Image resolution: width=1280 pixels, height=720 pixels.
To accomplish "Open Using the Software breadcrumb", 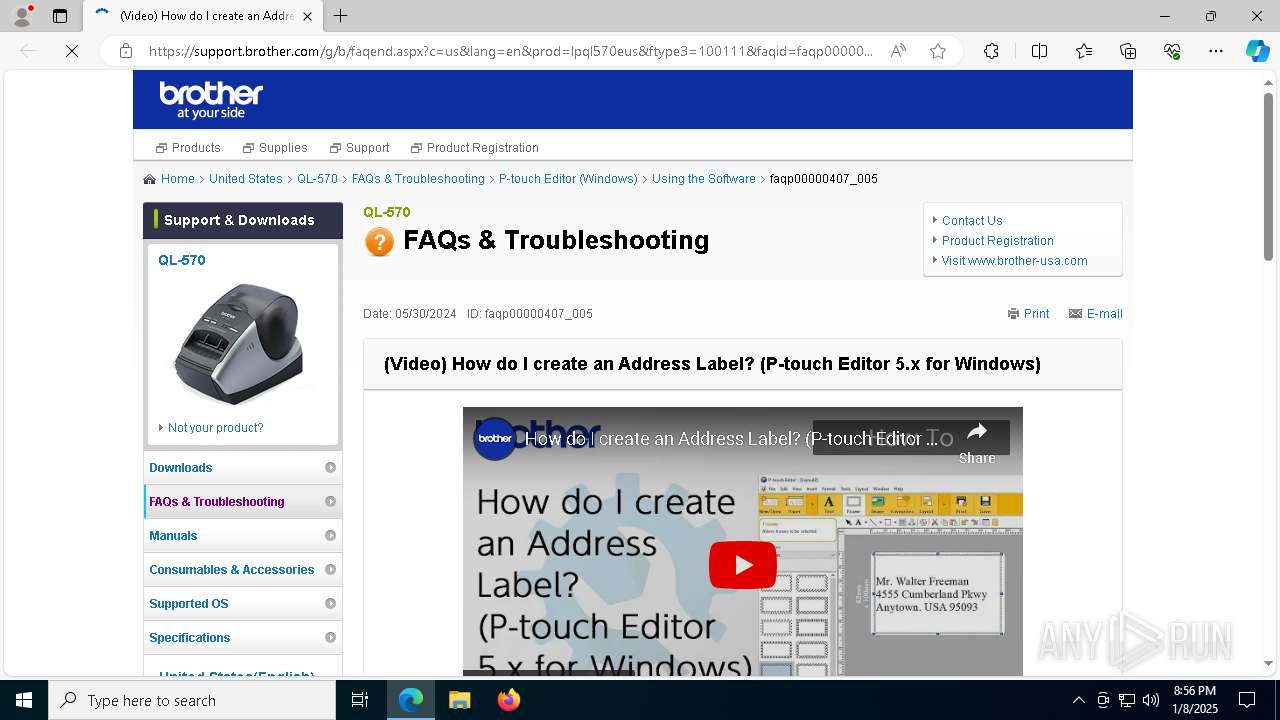I will coord(704,179).
